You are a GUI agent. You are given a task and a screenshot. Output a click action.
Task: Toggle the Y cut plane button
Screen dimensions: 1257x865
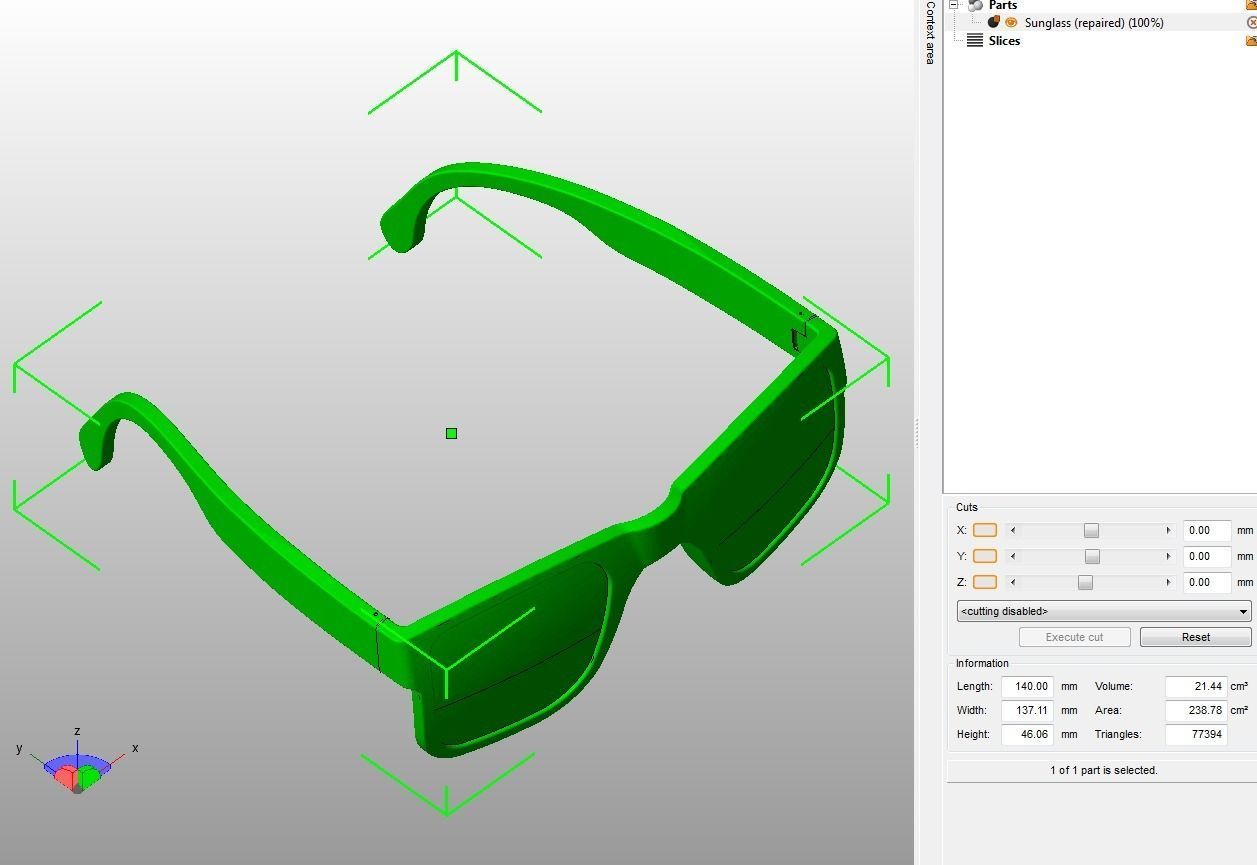pos(985,556)
